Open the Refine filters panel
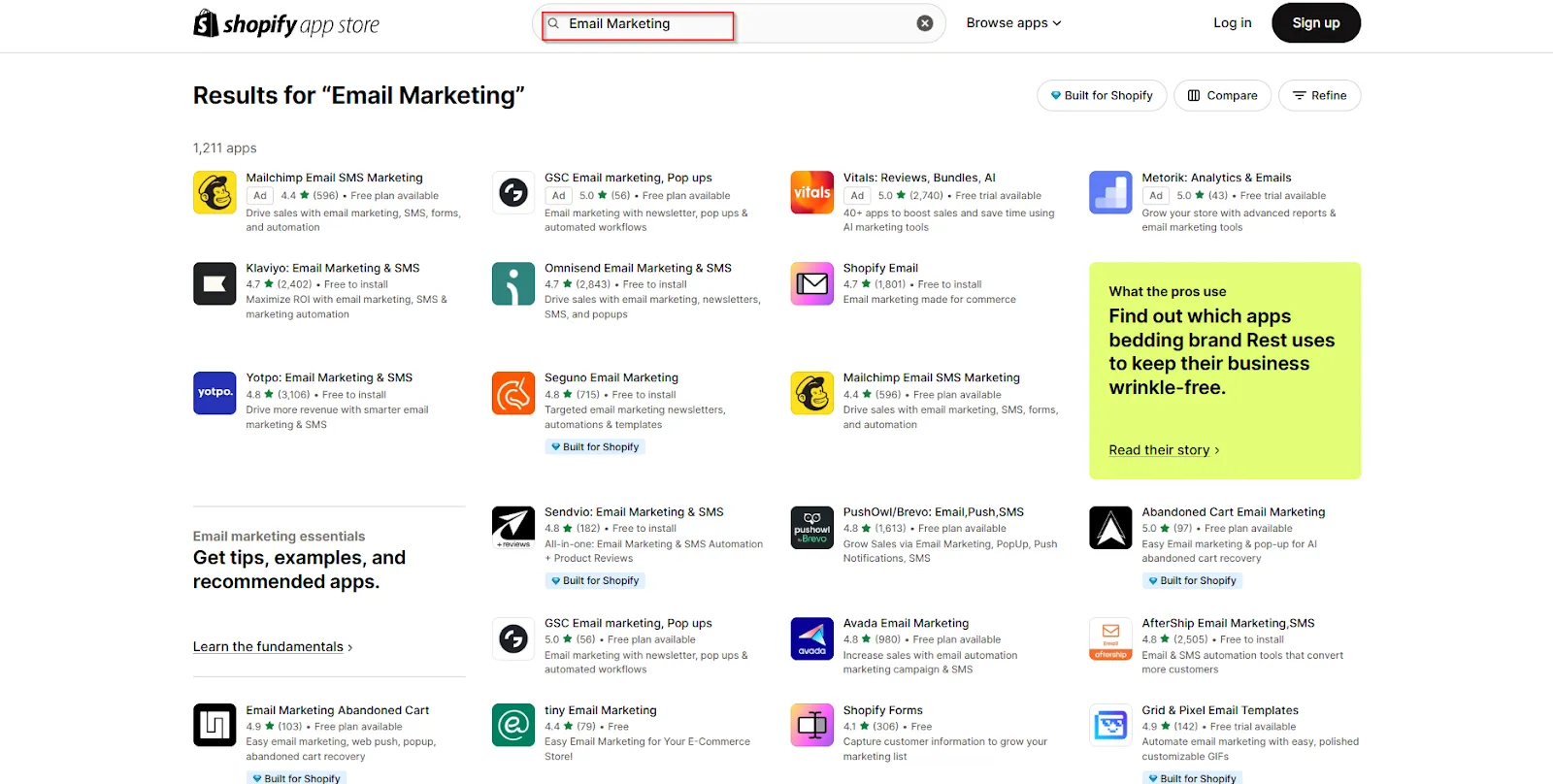 click(x=1319, y=95)
